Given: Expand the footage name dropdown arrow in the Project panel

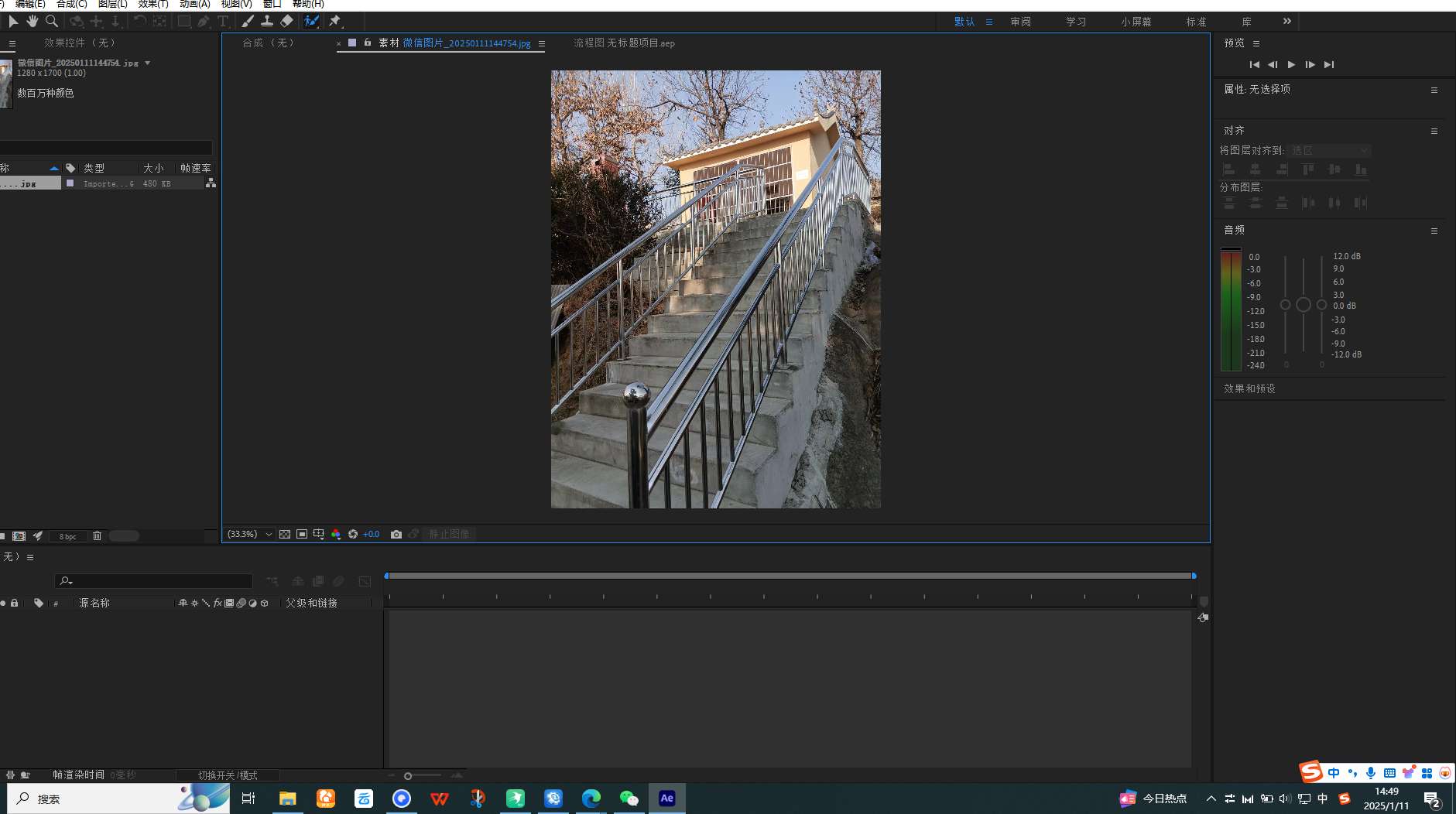Looking at the screenshot, I should (147, 63).
